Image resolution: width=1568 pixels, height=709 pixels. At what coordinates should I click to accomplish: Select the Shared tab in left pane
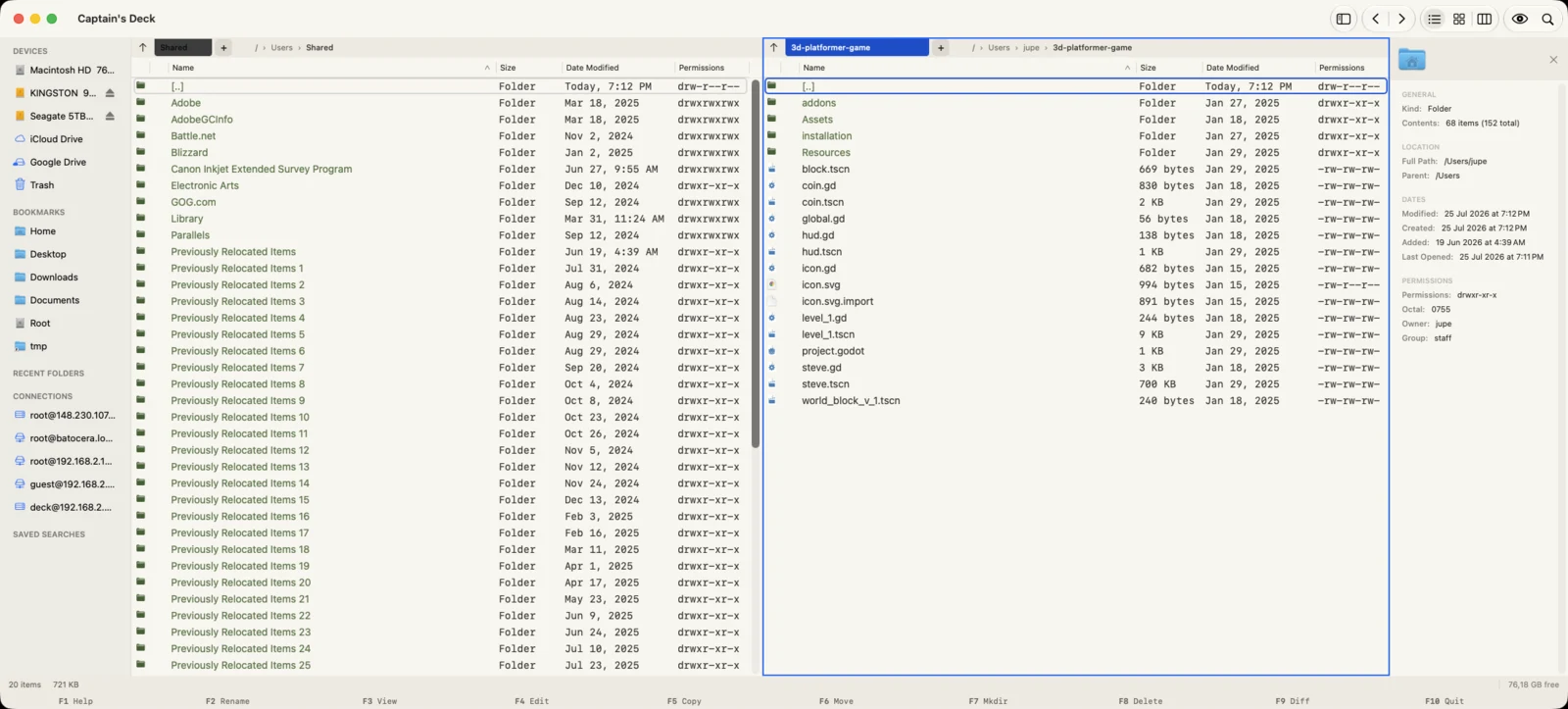point(182,47)
